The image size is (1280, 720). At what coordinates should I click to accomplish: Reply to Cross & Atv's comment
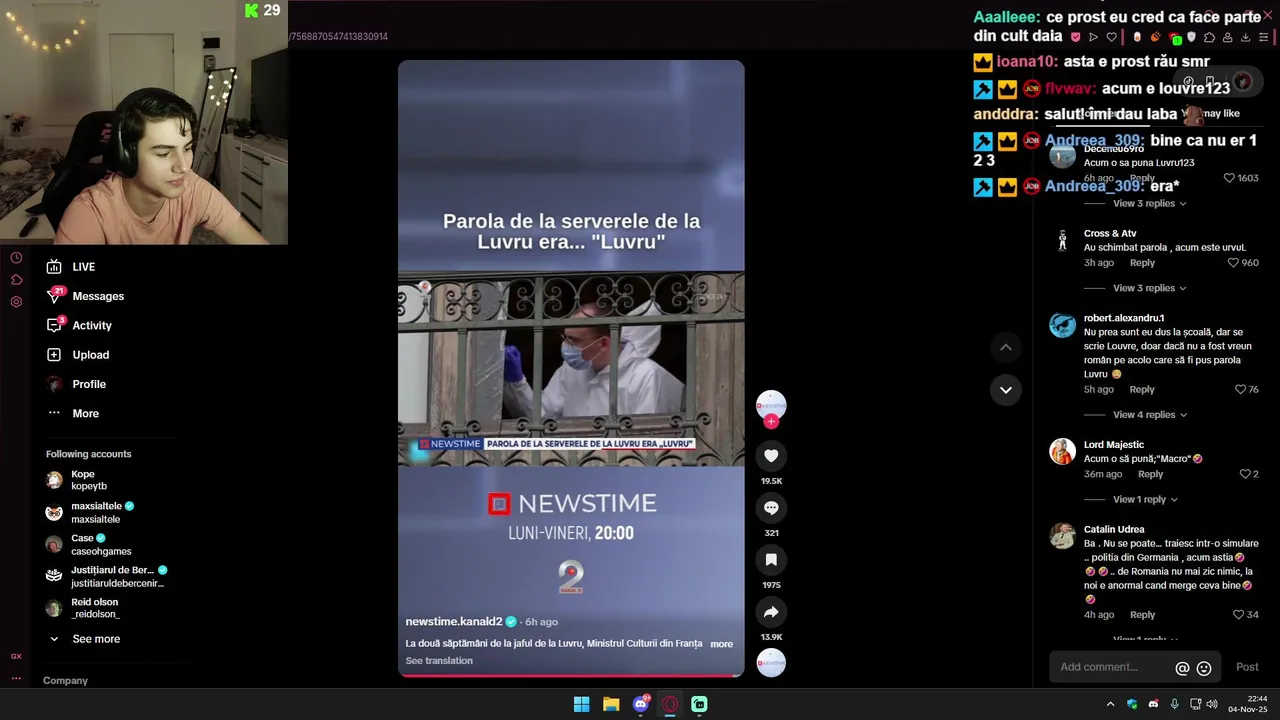[1142, 263]
